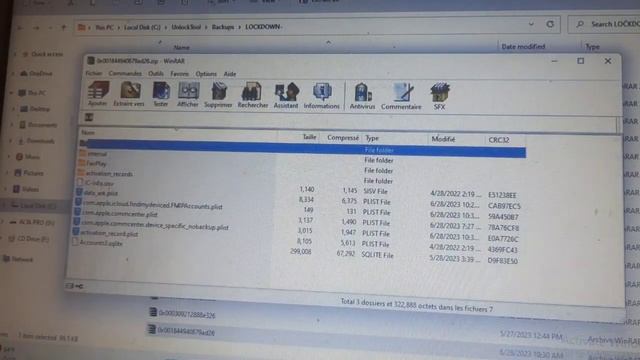Select com.apple.commcenter.plist file
The image size is (640, 360).
point(116,213)
